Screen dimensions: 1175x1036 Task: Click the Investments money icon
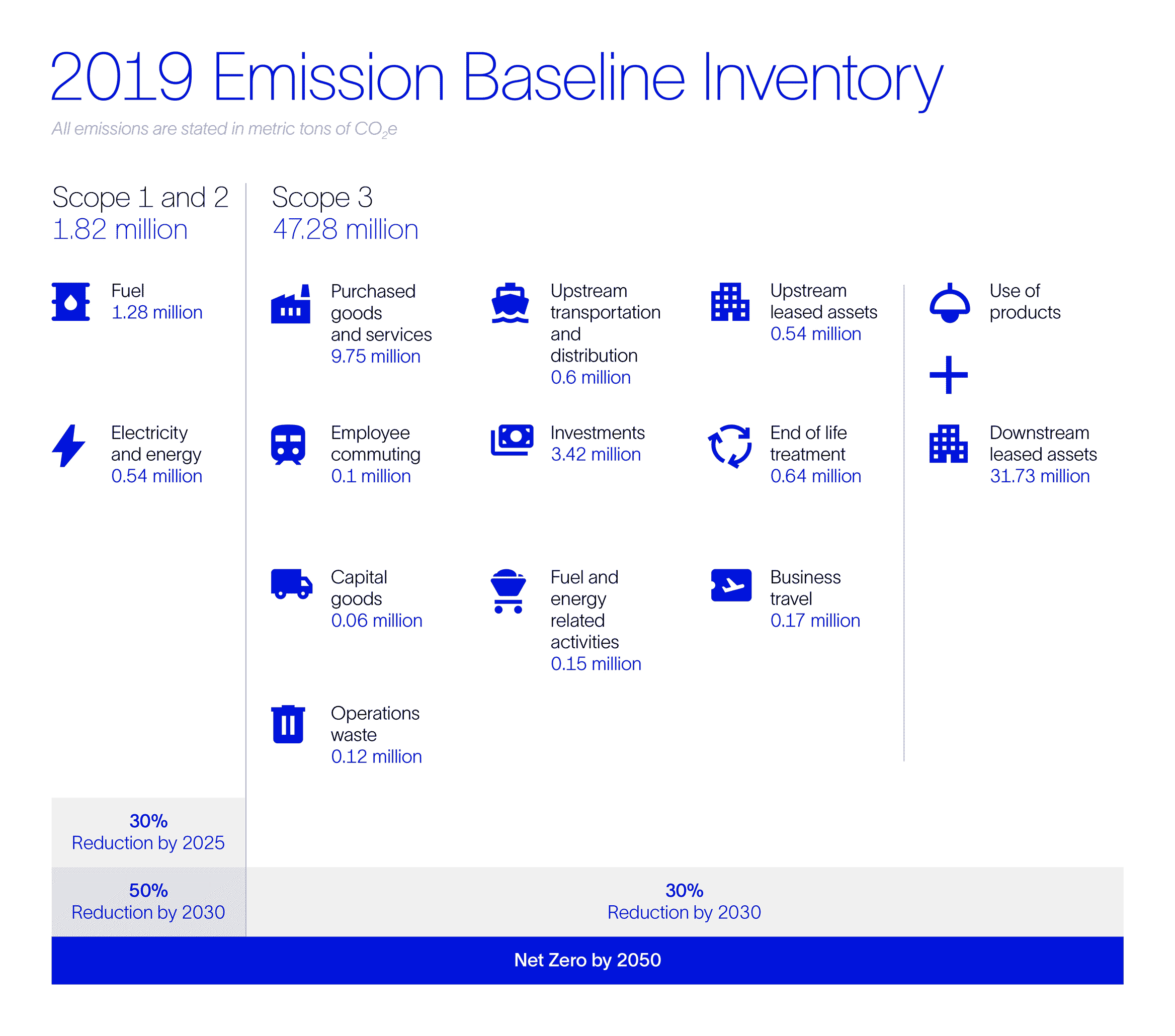point(512,441)
